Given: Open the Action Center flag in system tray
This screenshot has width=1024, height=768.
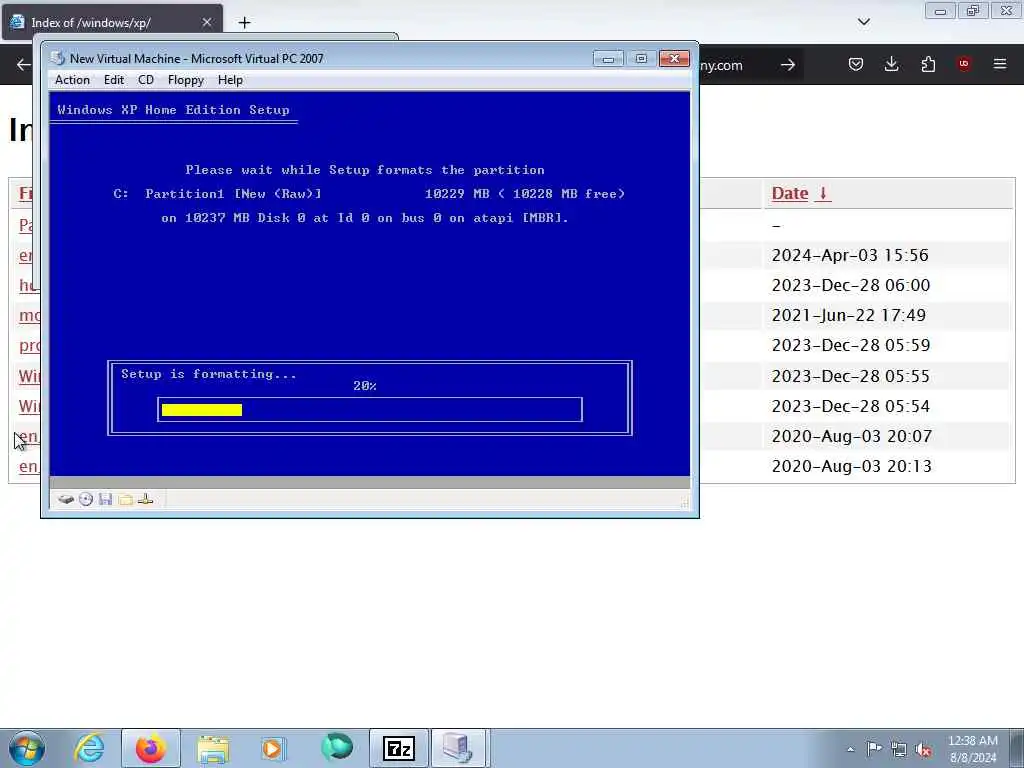Looking at the screenshot, I should [874, 748].
